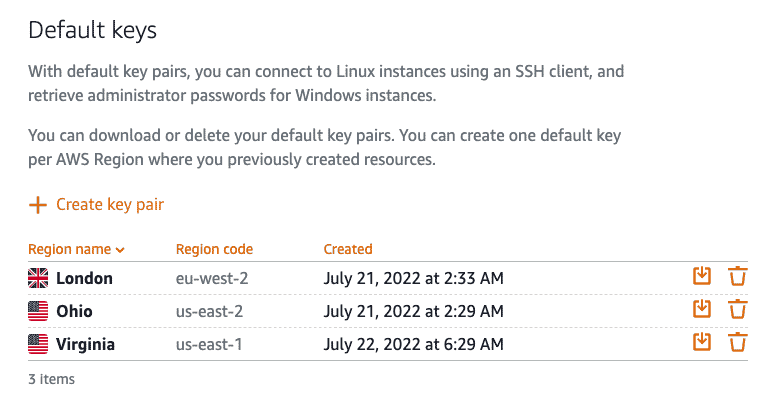Click the UK flag next to London
This screenshot has height=410, width=780.
(38, 278)
